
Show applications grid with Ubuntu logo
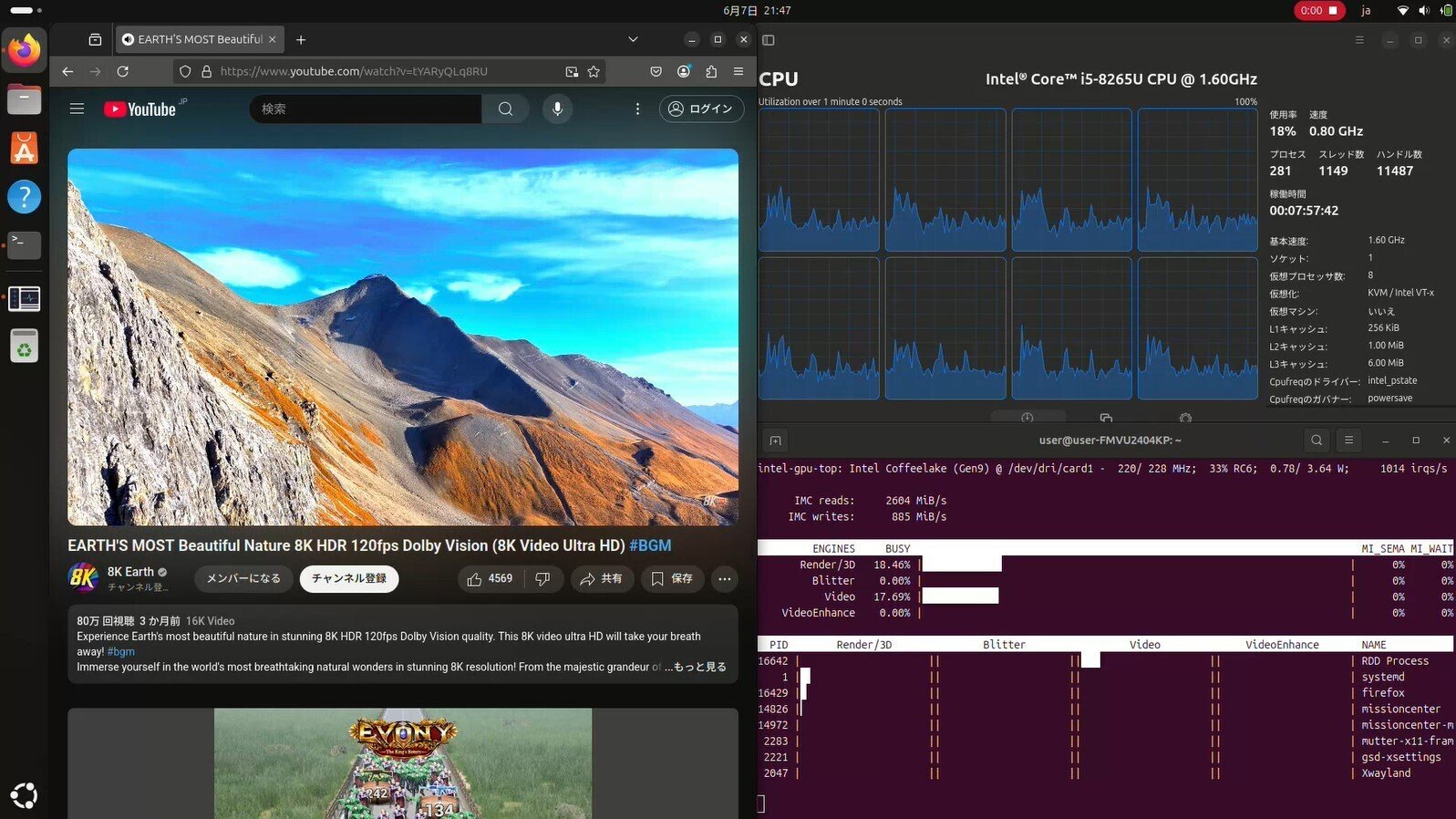click(25, 795)
